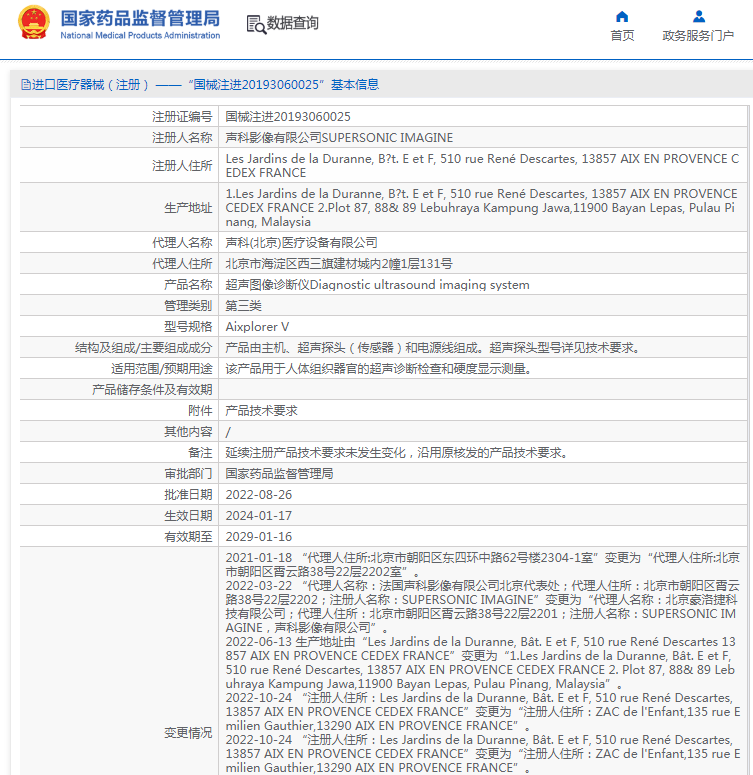
Task: Open the 首页 text link
Action: [x=622, y=36]
